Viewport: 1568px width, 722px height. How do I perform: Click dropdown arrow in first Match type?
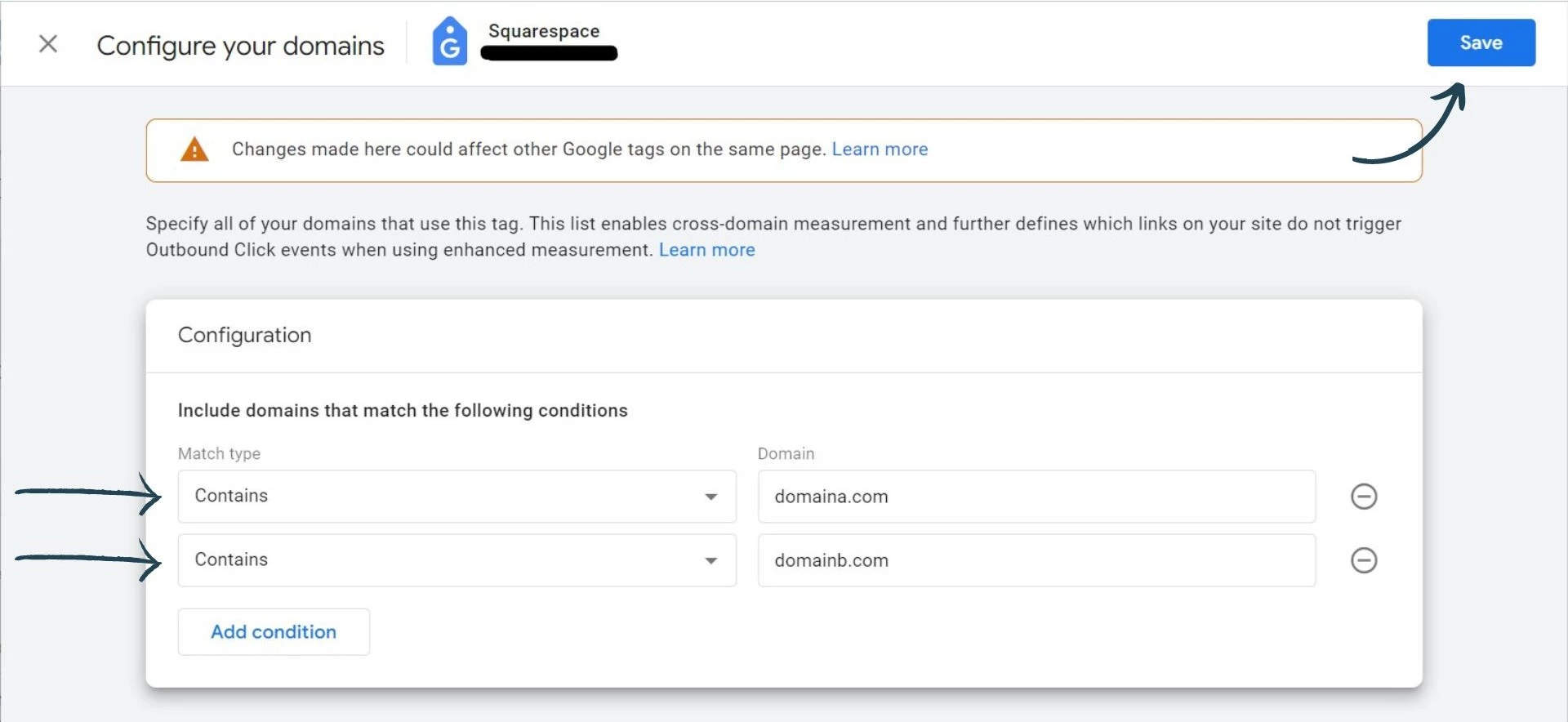tap(710, 497)
